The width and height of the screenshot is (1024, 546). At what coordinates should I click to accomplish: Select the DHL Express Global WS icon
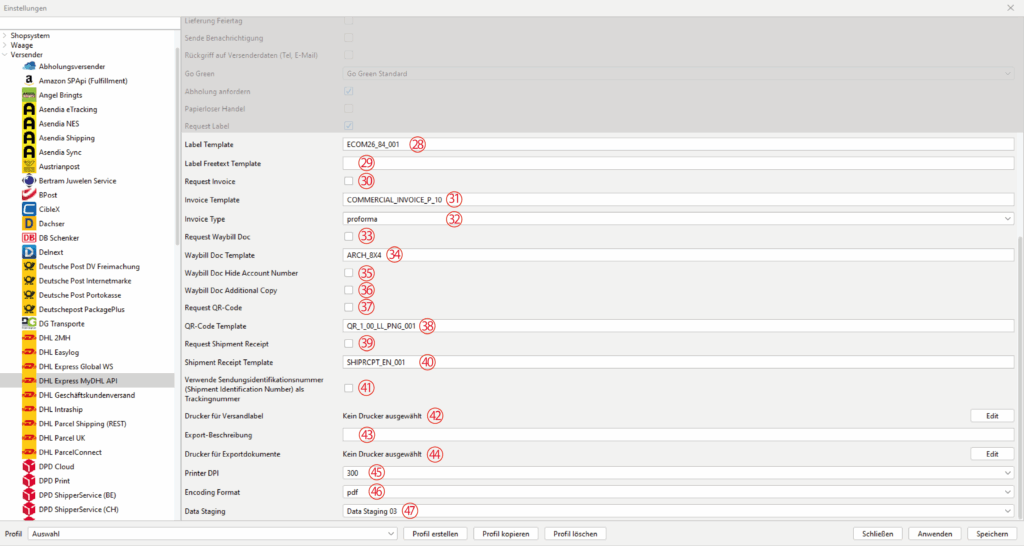click(x=29, y=366)
